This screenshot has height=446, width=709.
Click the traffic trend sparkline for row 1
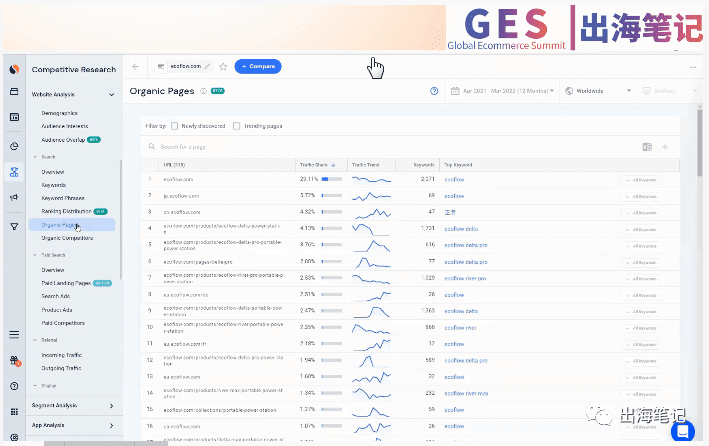372,180
